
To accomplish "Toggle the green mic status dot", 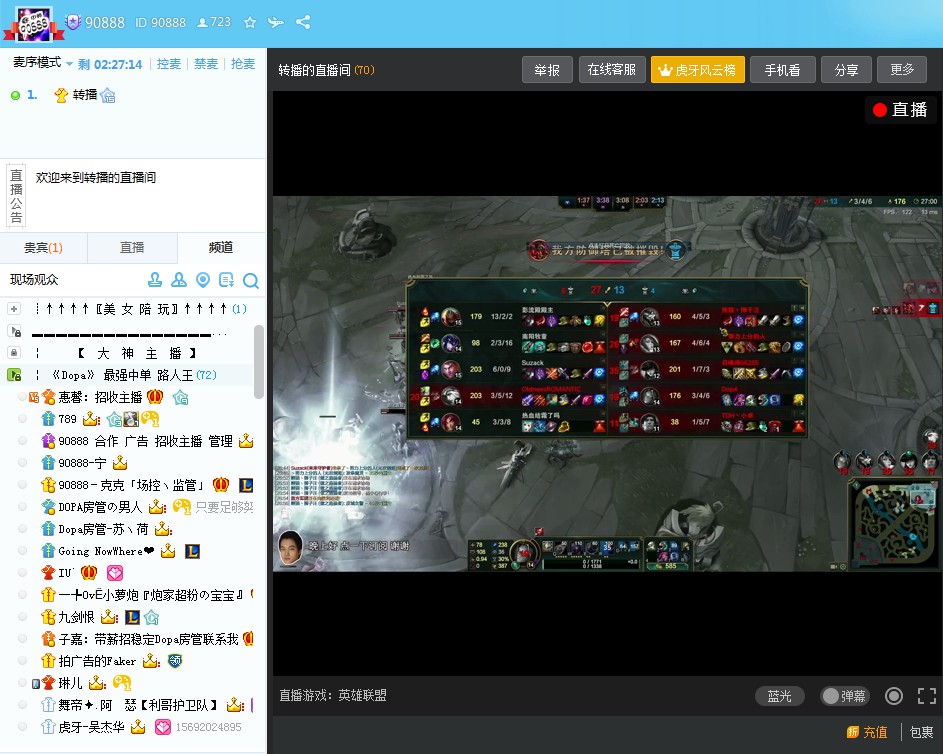I will tap(16, 95).
